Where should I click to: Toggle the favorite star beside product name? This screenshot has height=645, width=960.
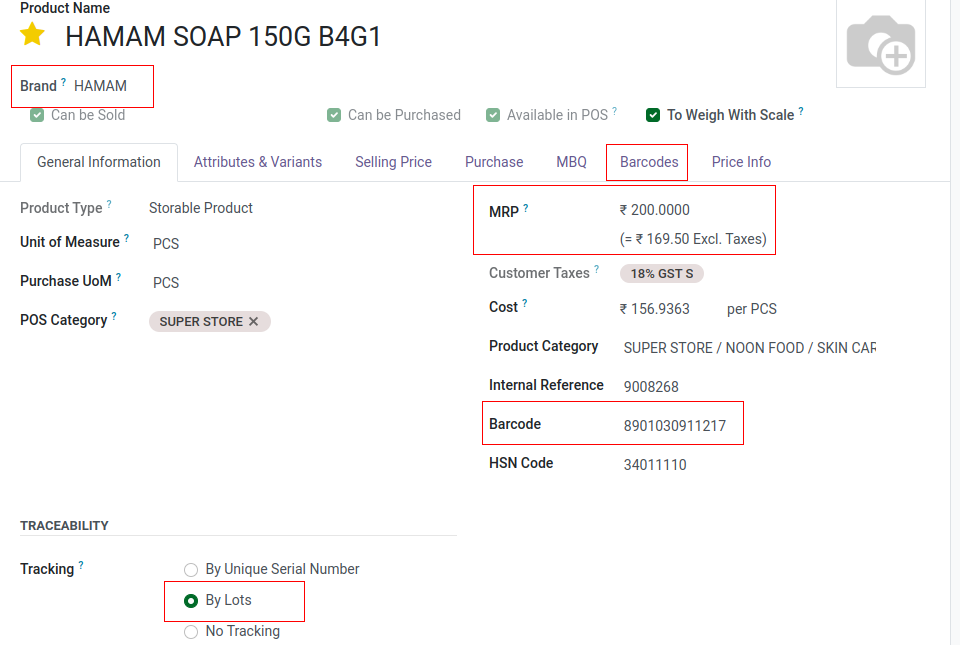pos(32,34)
